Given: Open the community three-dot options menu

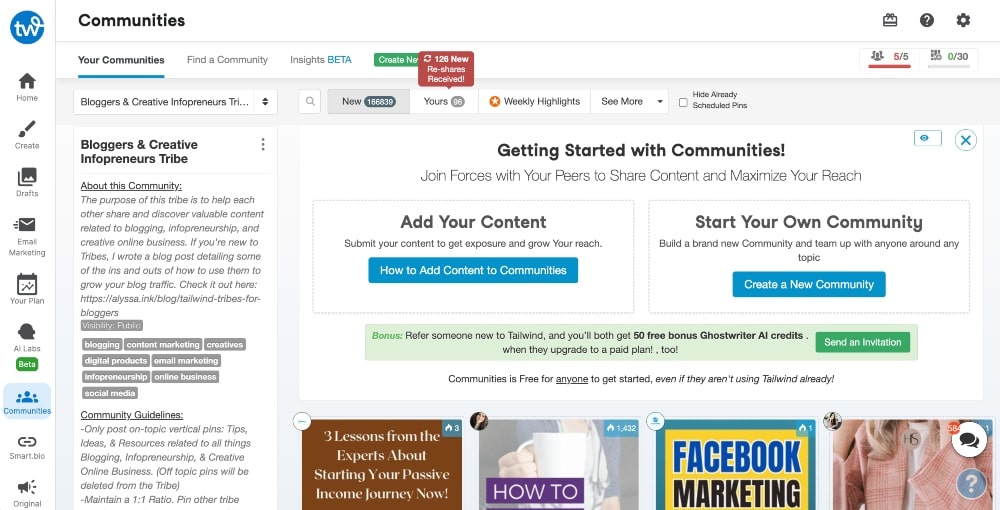Looking at the screenshot, I should point(263,145).
